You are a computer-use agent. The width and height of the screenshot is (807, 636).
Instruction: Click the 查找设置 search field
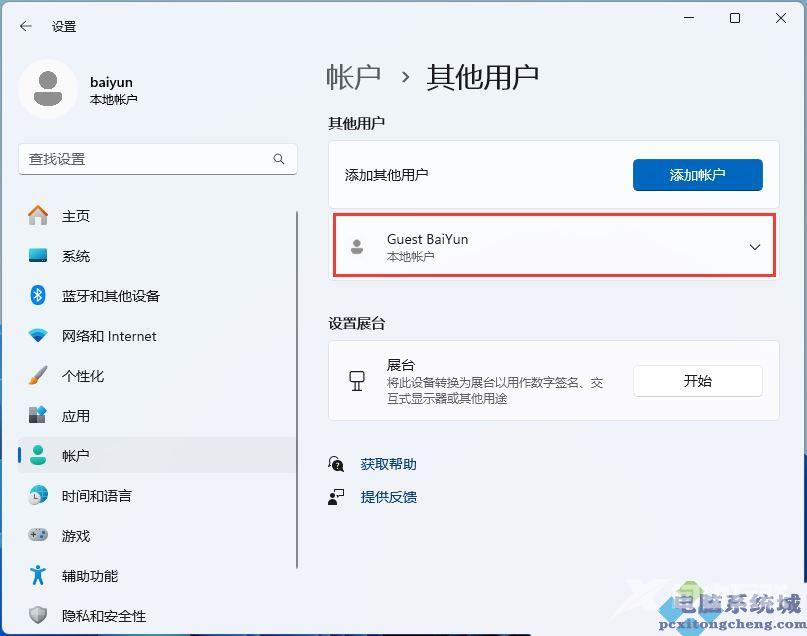pyautogui.click(x=158, y=159)
